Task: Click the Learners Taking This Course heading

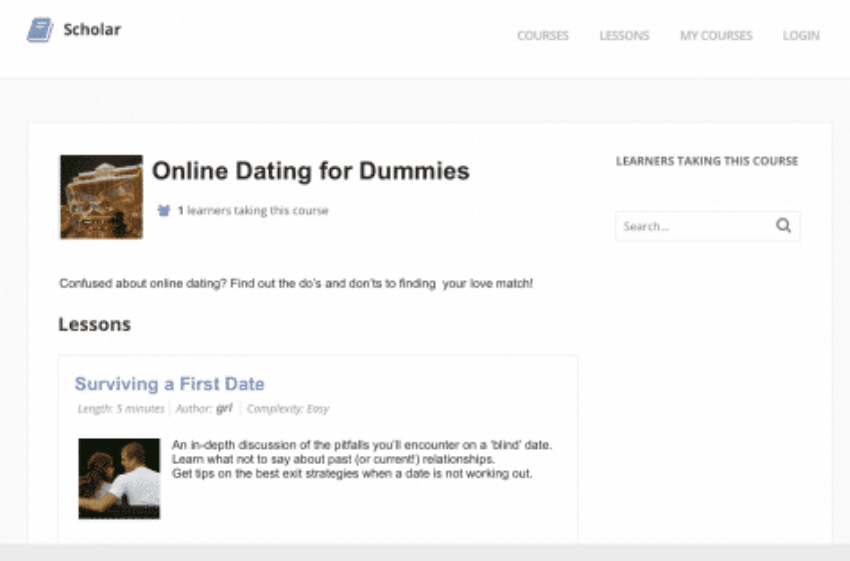Action: (x=707, y=161)
